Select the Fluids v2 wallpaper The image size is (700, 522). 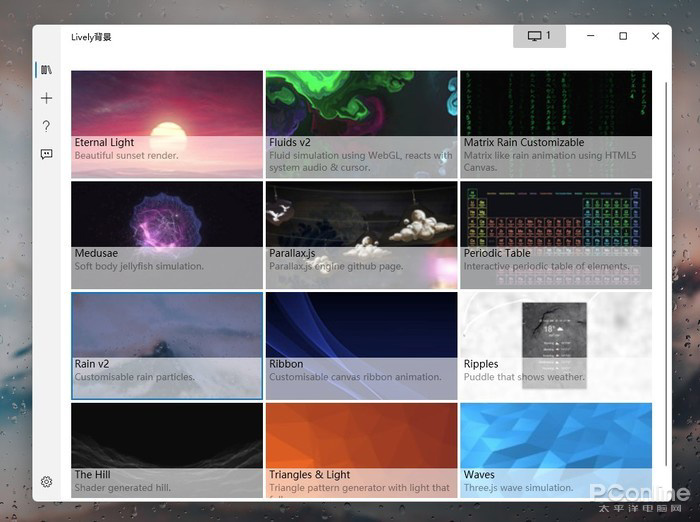tap(362, 124)
